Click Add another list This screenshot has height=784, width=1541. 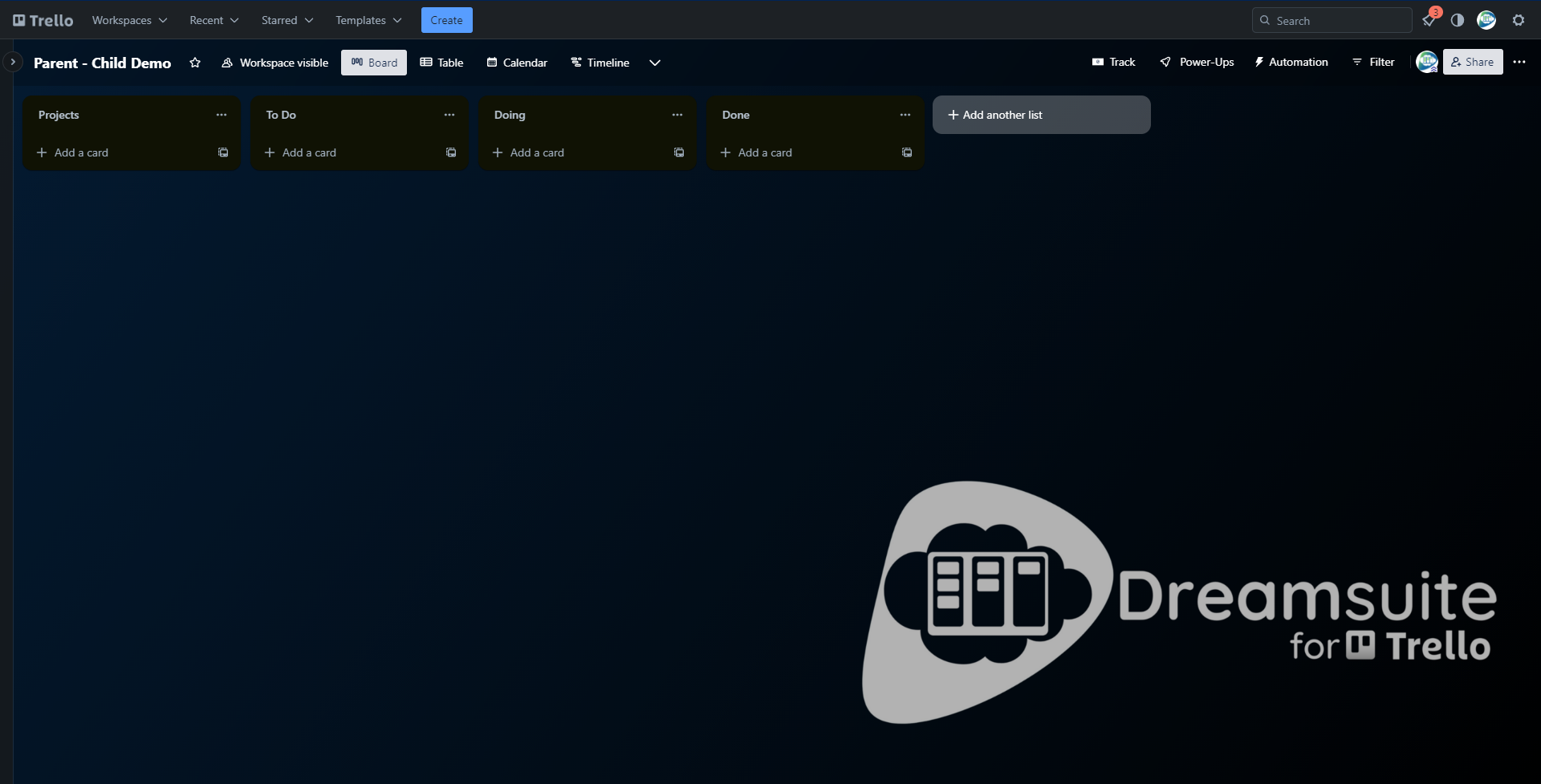(x=1041, y=115)
